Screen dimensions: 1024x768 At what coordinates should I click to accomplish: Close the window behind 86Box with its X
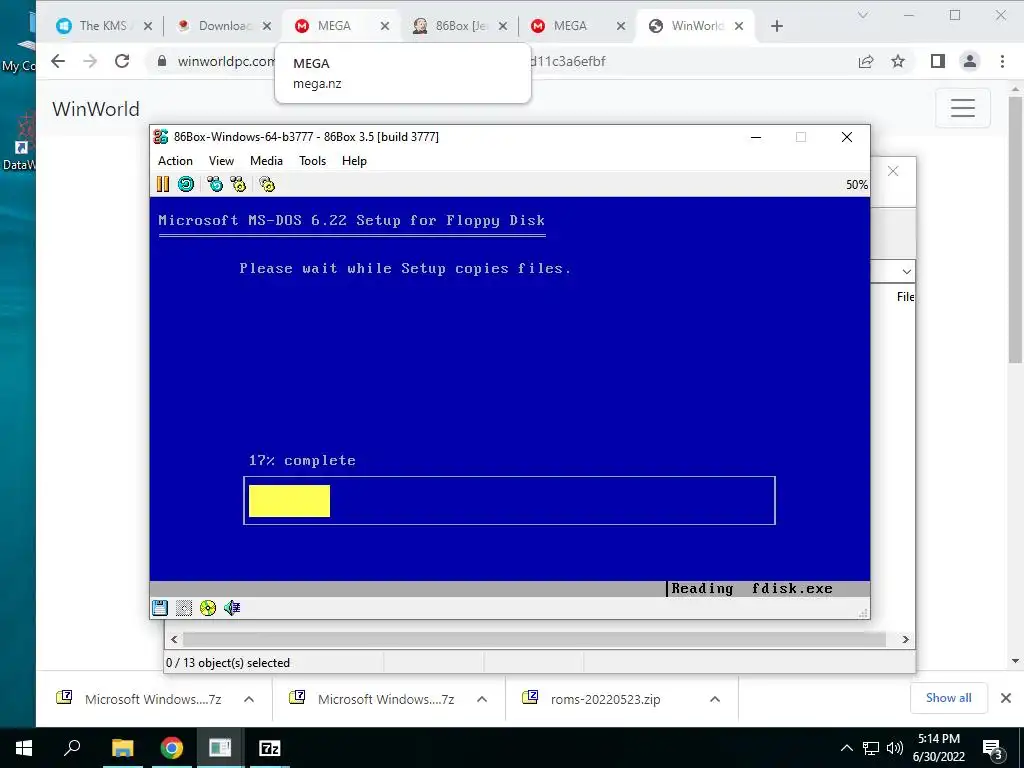(x=893, y=171)
